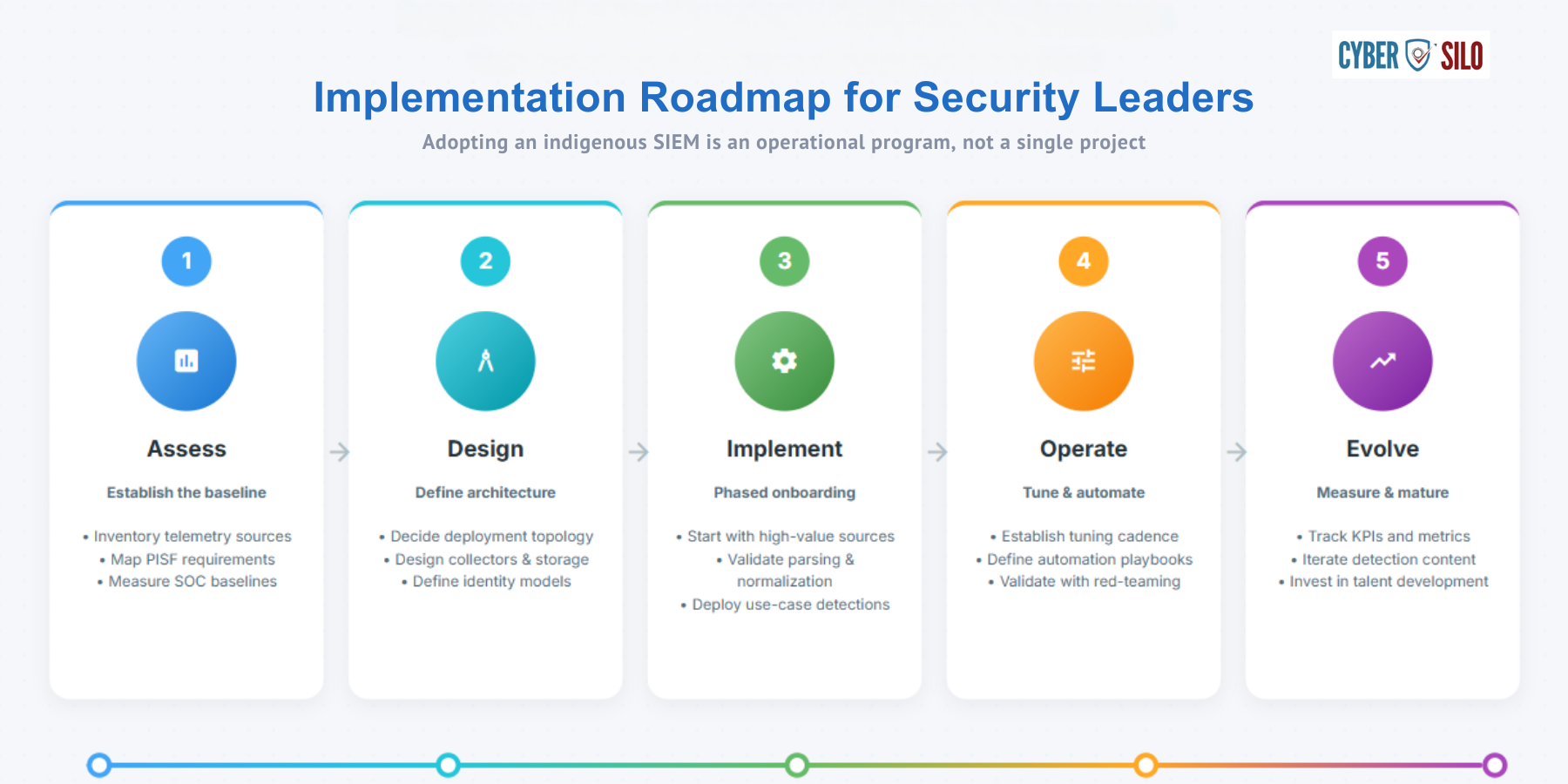The image size is (1568, 784).
Task: Click the Implement heading
Action: tap(784, 449)
